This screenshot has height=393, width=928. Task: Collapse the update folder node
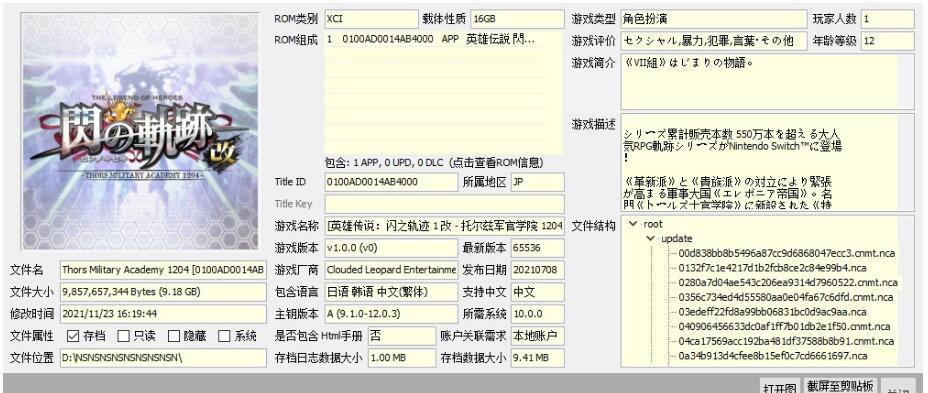point(651,239)
